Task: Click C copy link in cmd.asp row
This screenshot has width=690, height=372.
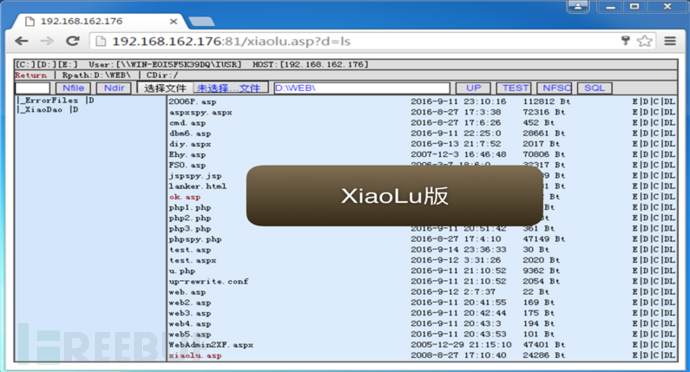Action: 656,123
